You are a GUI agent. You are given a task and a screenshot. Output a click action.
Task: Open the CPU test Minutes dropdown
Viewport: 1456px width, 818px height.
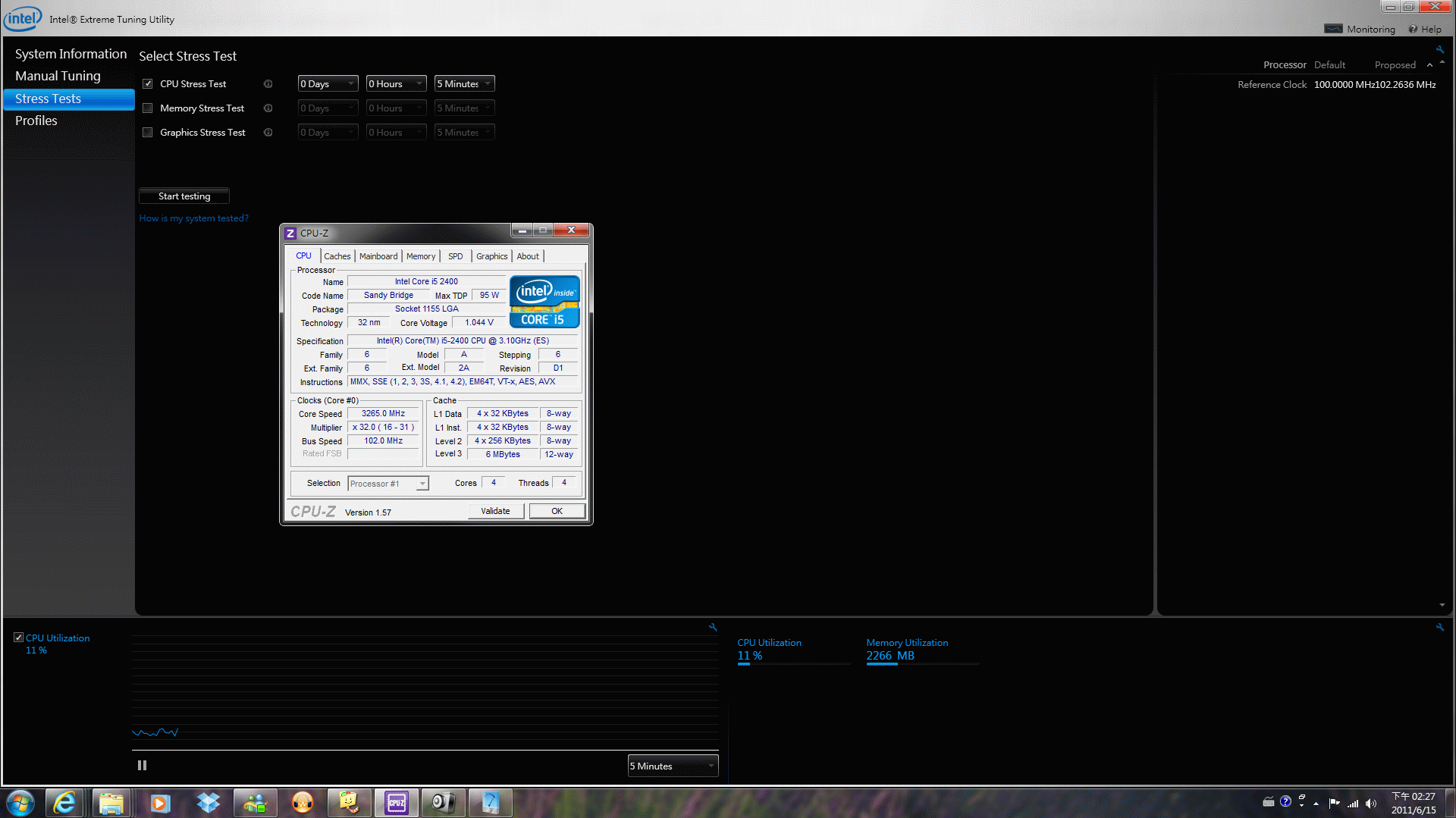[464, 84]
